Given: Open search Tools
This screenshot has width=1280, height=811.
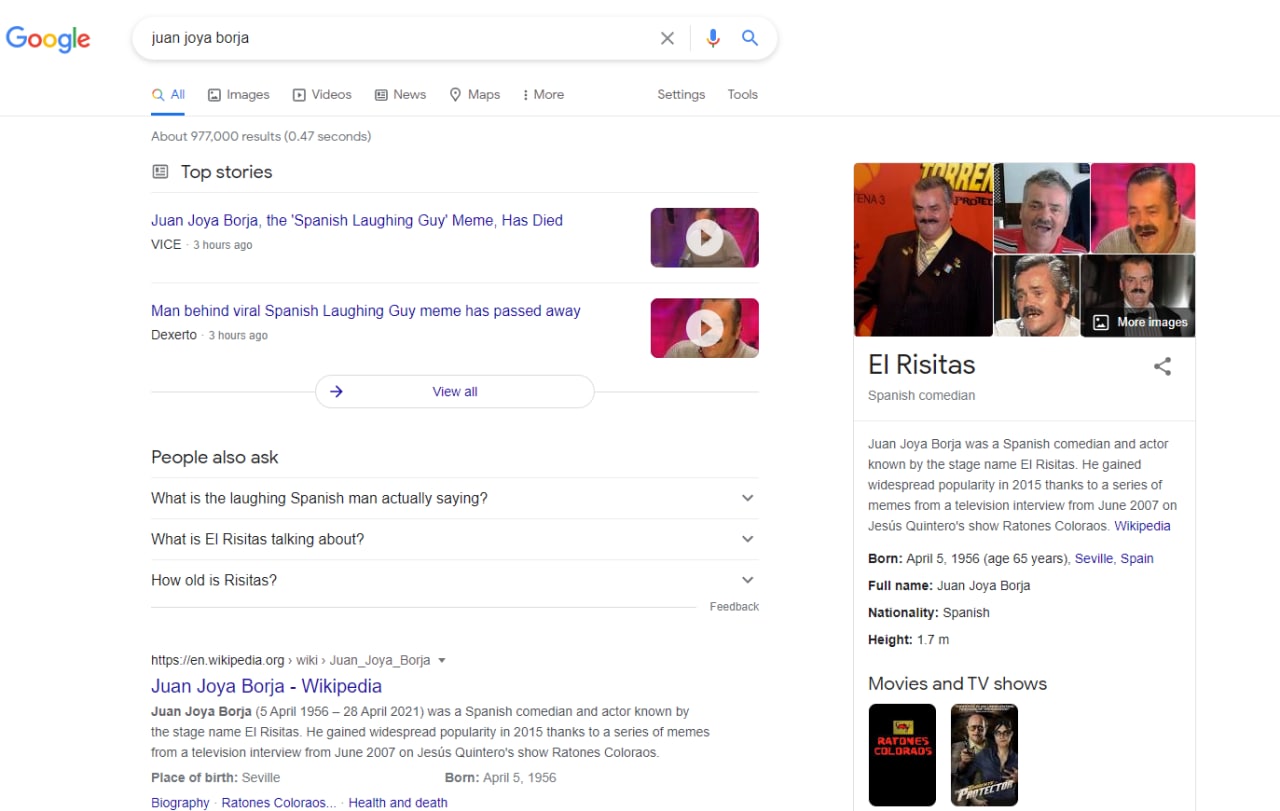Looking at the screenshot, I should point(742,95).
